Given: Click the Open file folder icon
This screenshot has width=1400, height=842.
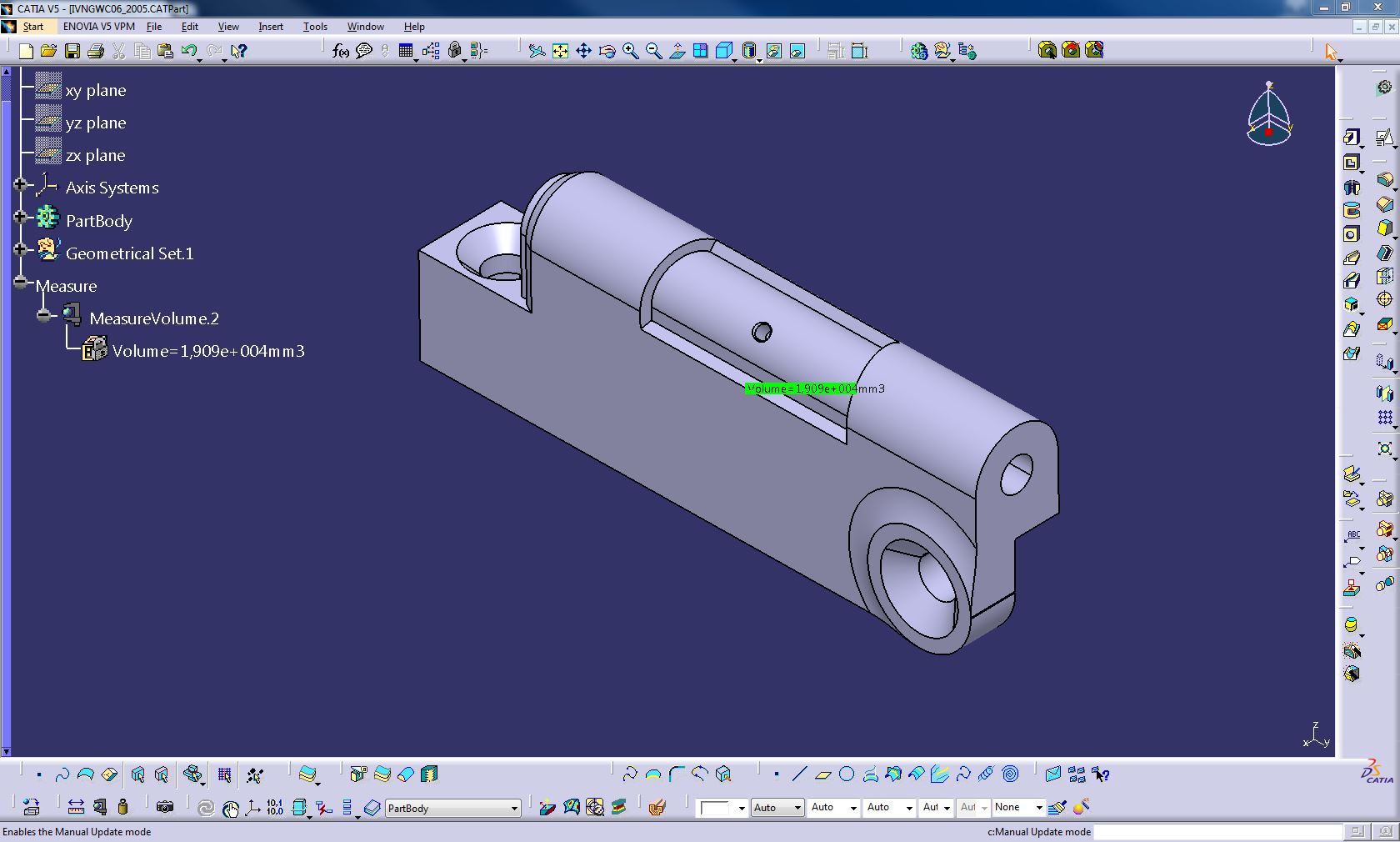Looking at the screenshot, I should 49,51.
